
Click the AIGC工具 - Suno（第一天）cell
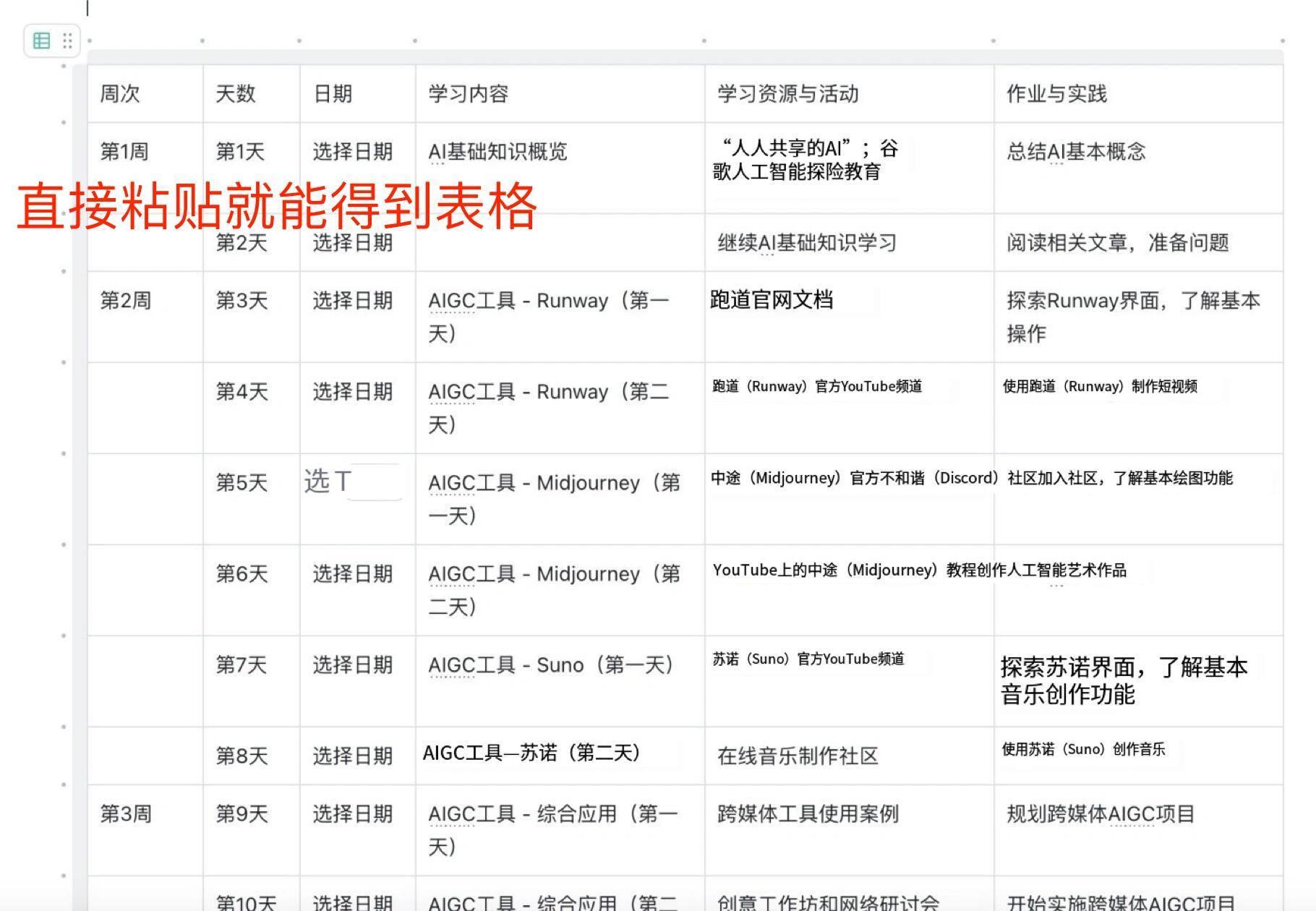(x=560, y=681)
